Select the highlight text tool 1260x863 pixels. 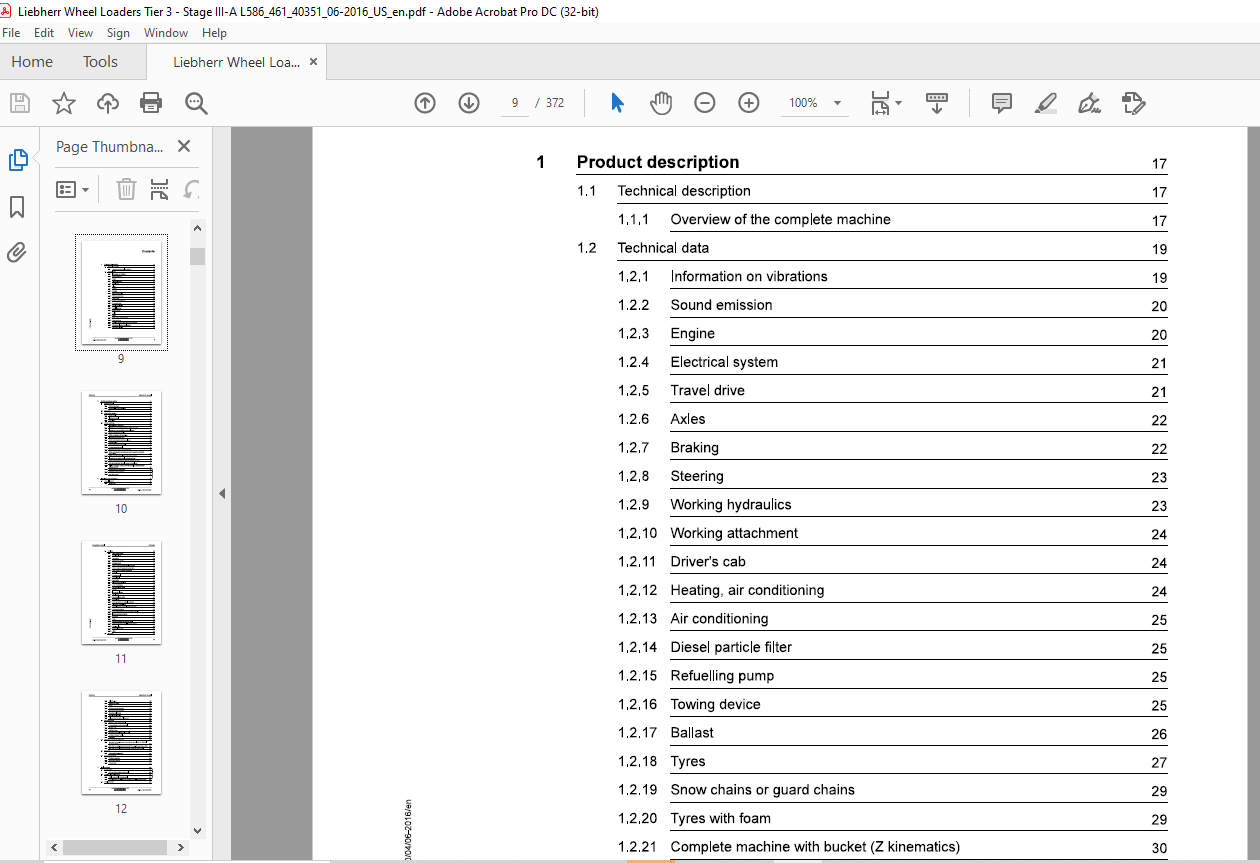(1046, 103)
